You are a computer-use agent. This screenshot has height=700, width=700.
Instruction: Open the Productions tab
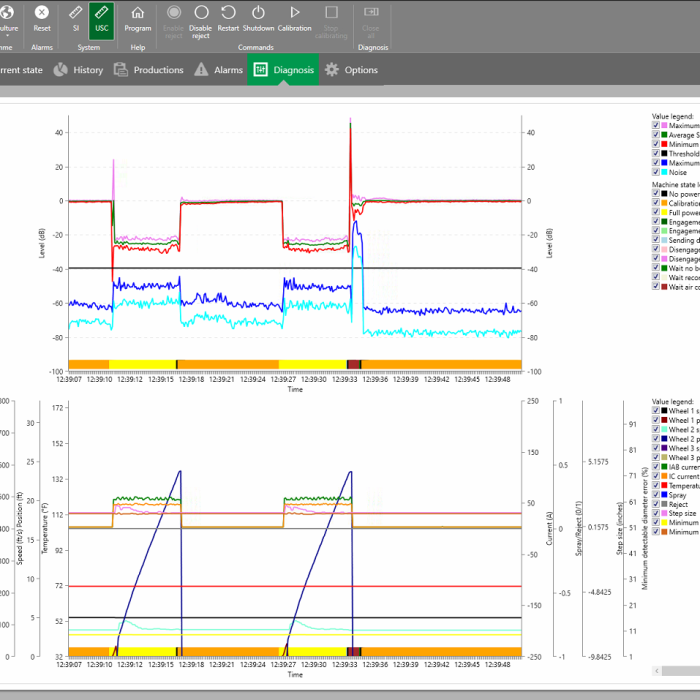pyautogui.click(x=149, y=70)
